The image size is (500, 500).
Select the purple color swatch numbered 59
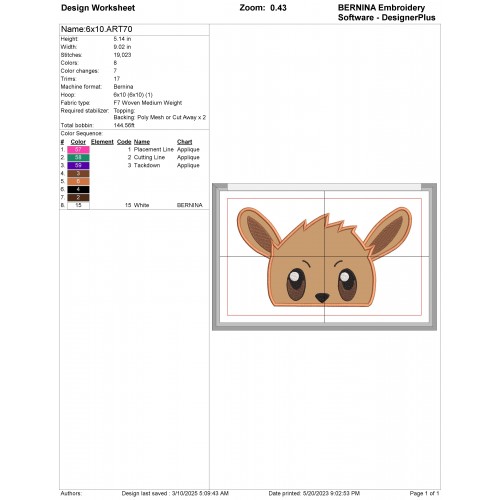point(78,165)
